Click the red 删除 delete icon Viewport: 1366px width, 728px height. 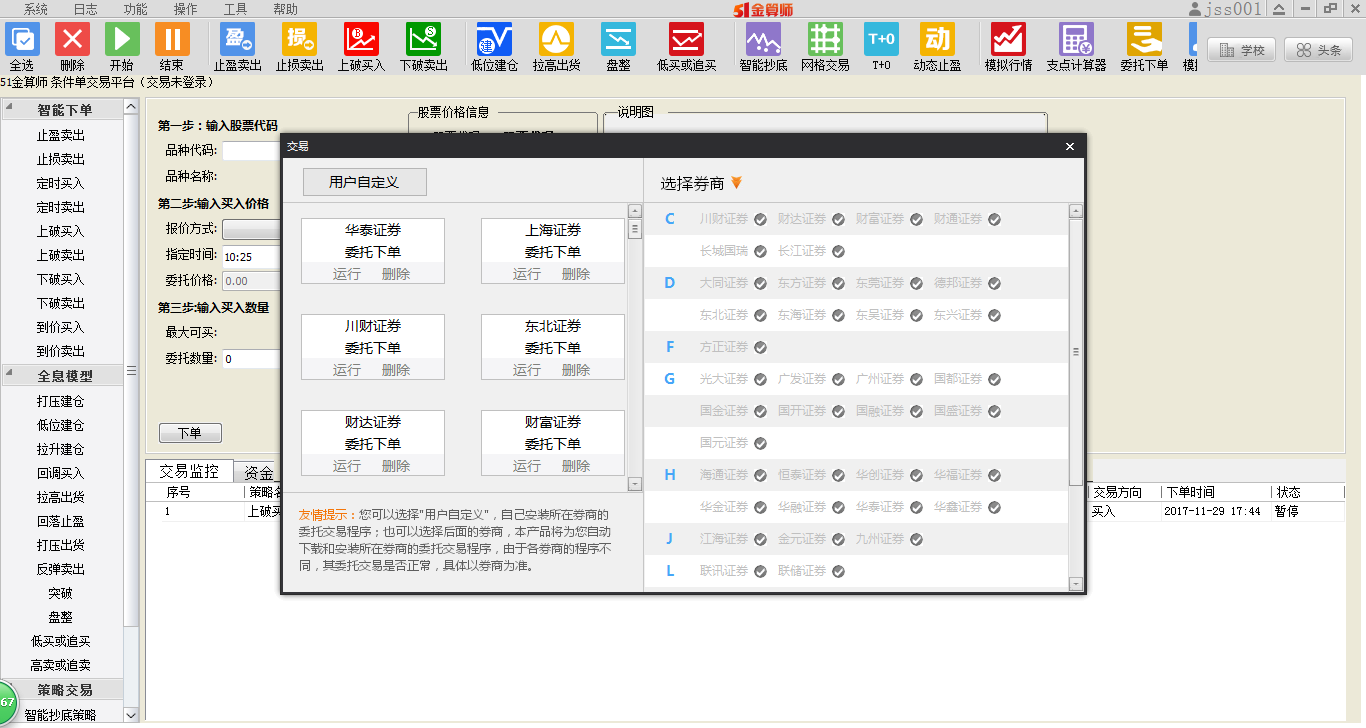click(72, 40)
